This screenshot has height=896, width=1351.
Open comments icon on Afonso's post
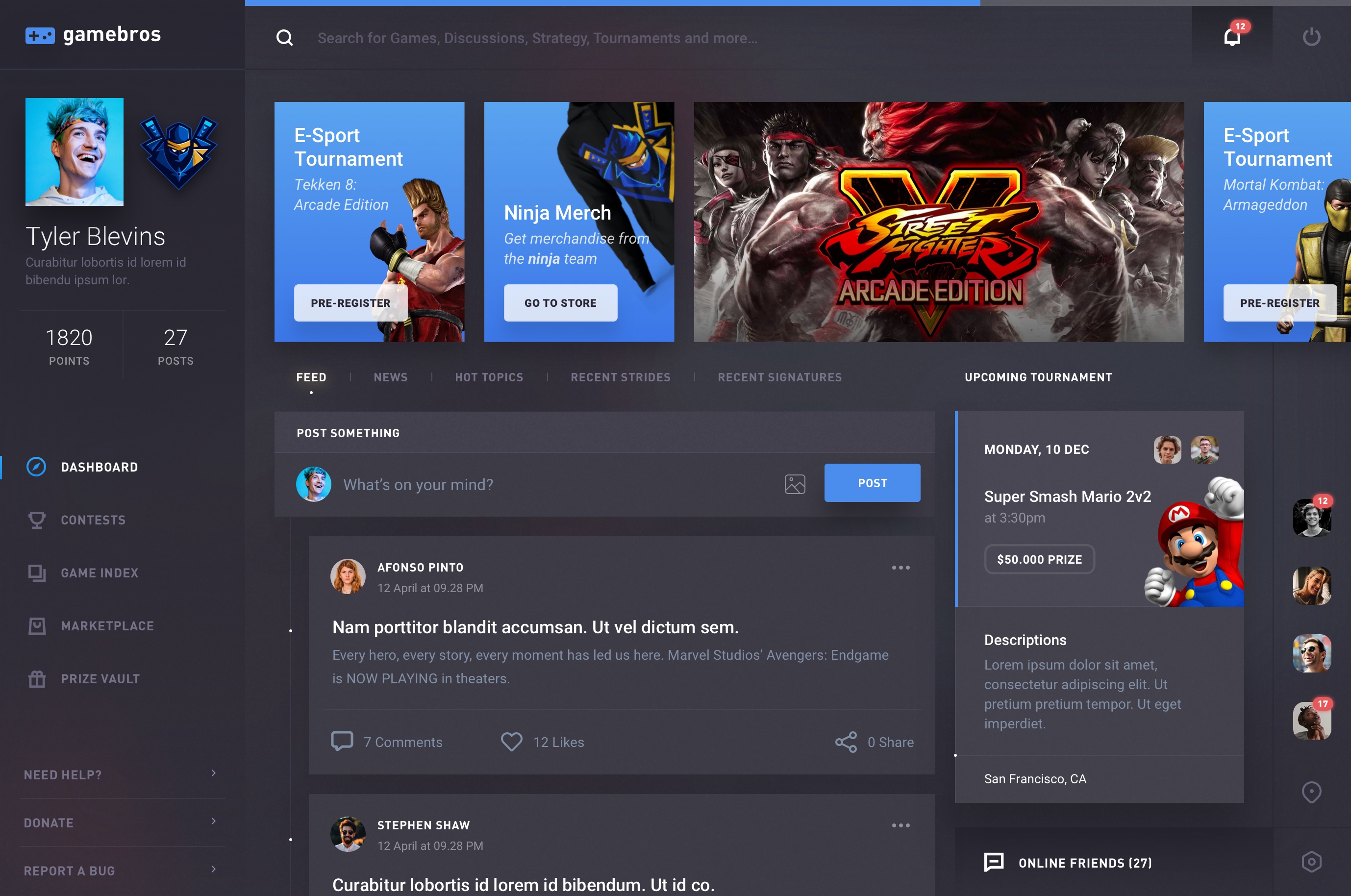[342, 741]
